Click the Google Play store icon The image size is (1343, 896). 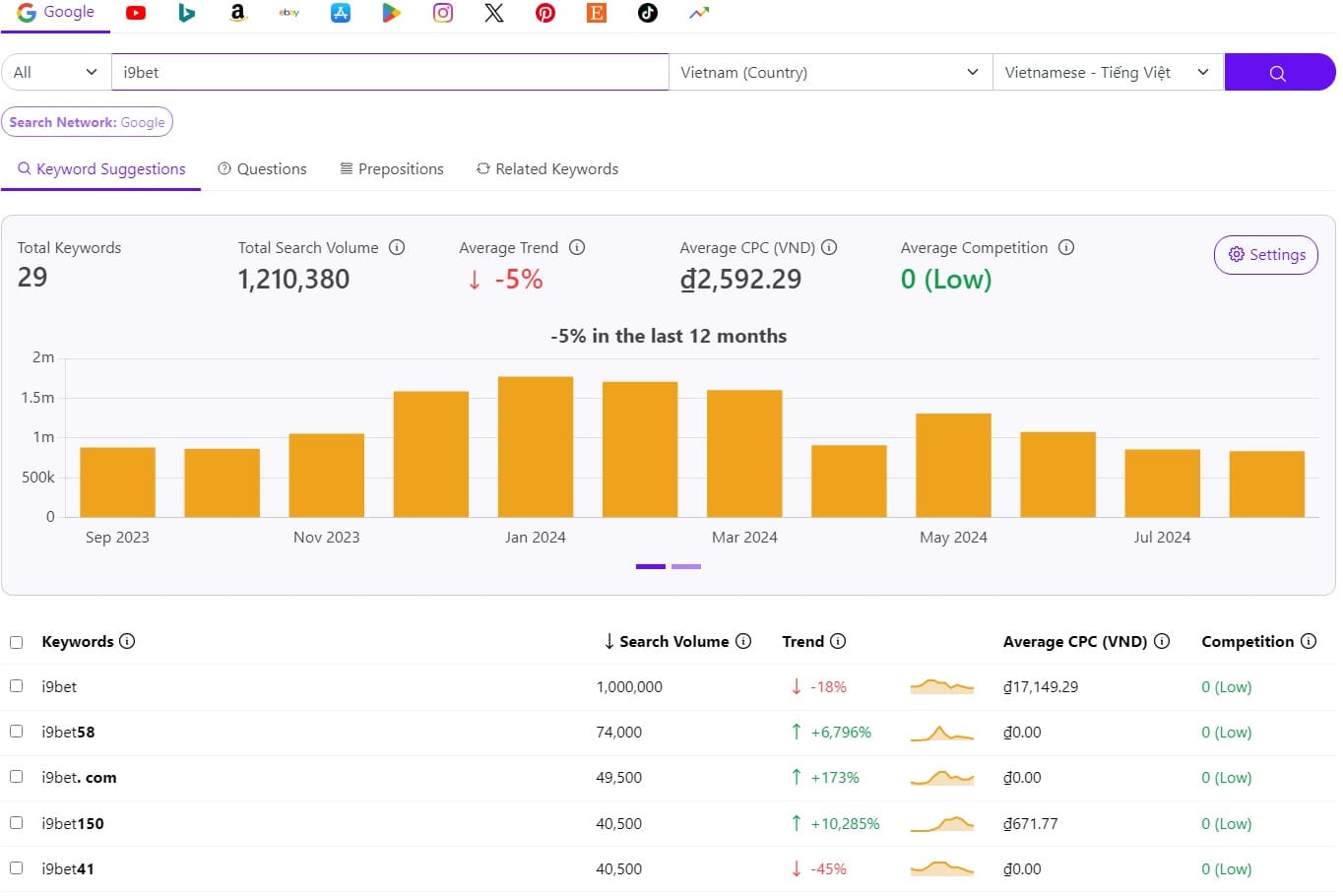392,13
